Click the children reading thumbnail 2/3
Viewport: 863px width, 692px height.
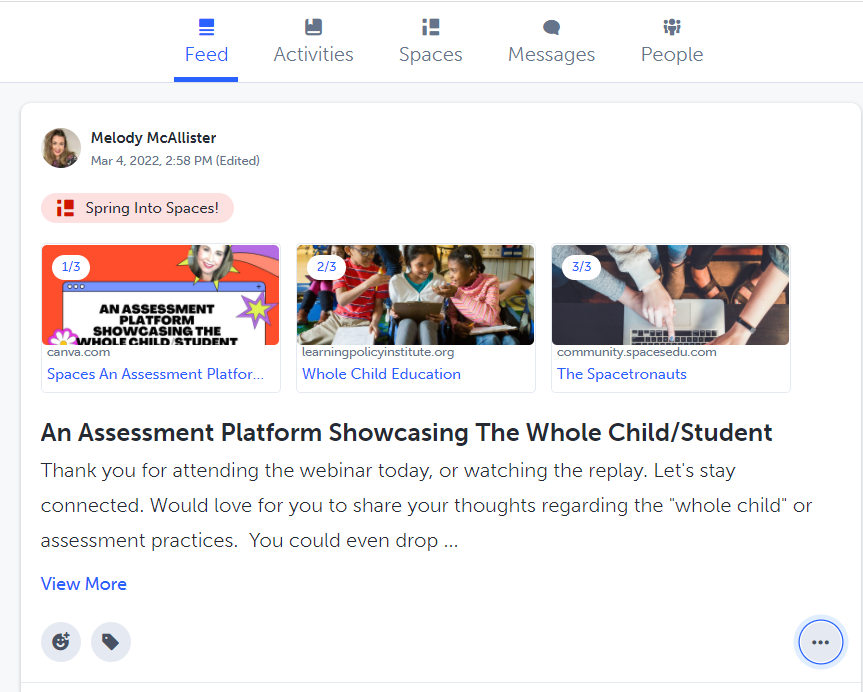(415, 295)
